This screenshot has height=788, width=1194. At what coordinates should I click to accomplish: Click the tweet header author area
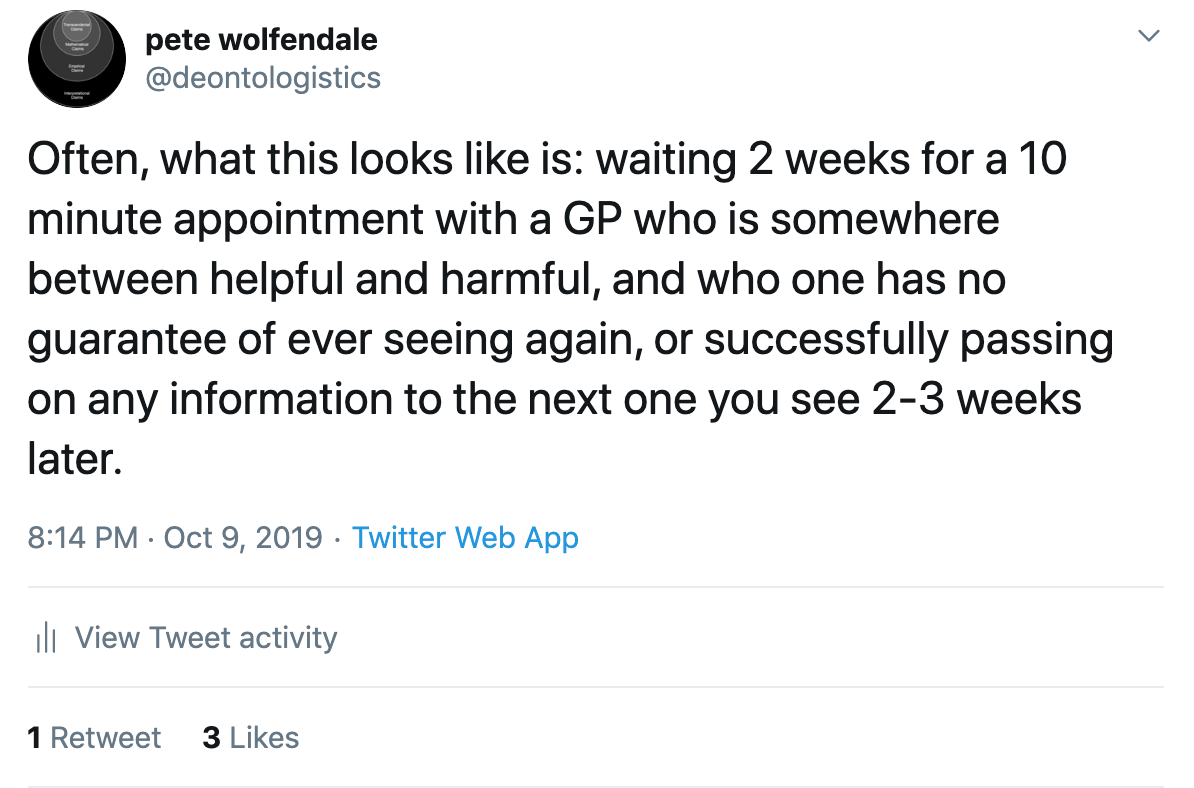coord(262,57)
